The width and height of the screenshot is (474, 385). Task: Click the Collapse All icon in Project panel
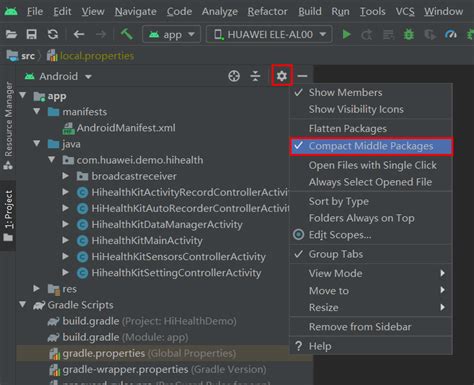[255, 76]
